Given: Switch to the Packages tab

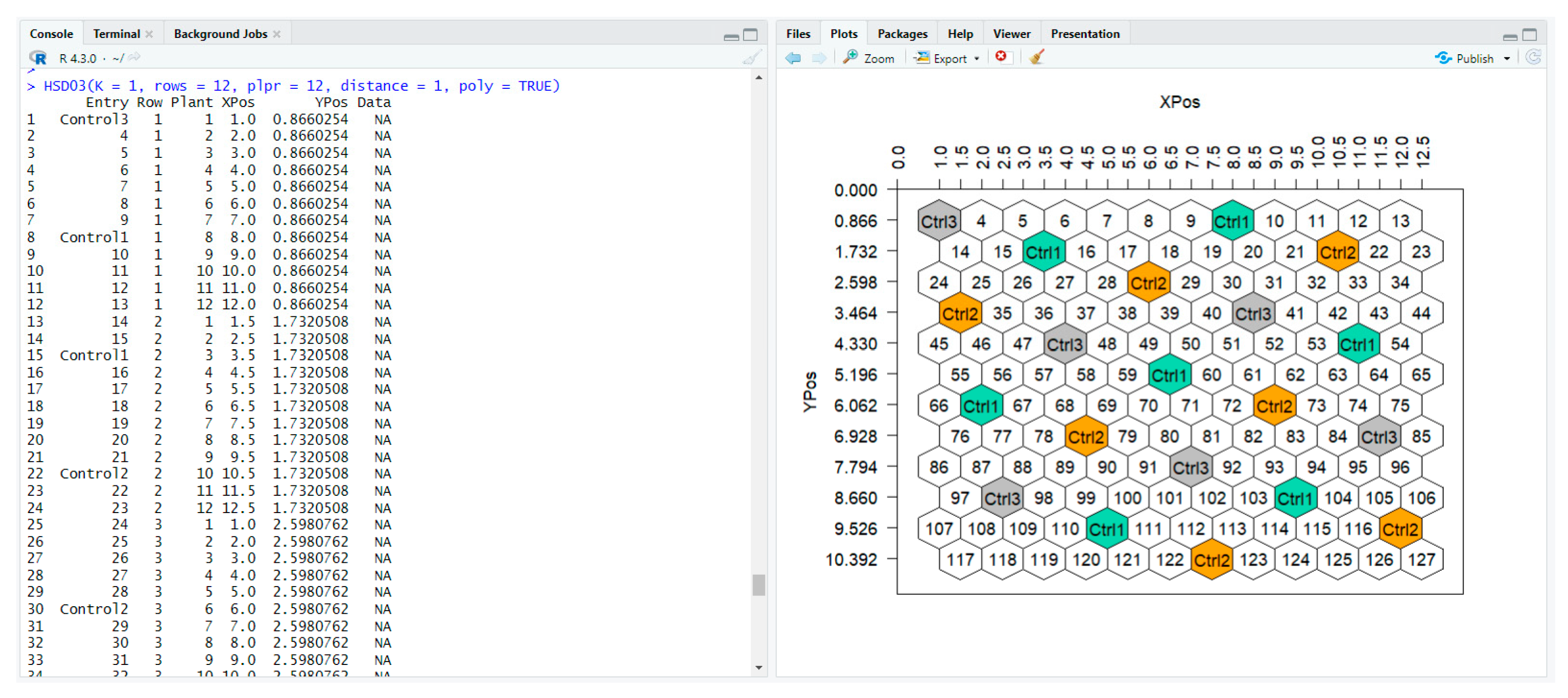Looking at the screenshot, I should (902, 34).
